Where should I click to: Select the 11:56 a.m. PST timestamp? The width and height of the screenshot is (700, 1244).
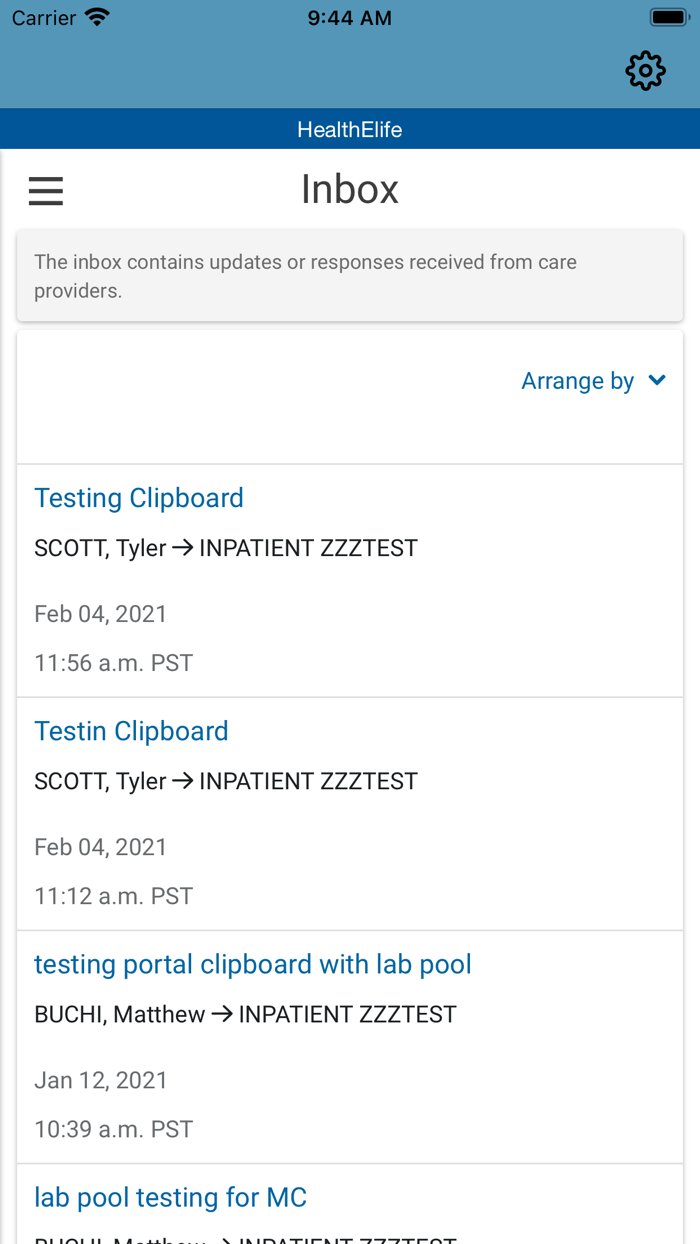(x=113, y=662)
